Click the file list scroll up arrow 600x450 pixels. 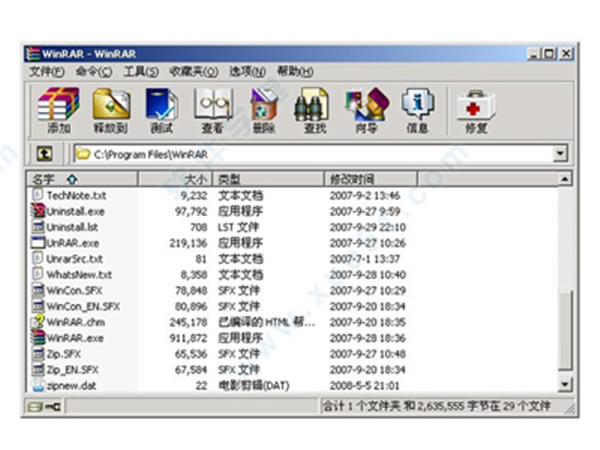565,179
